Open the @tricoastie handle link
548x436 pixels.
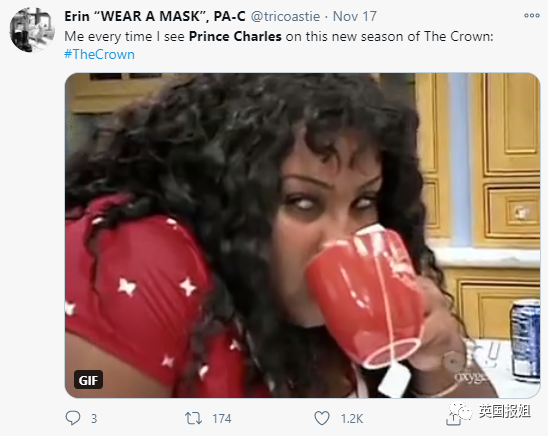coord(285,16)
